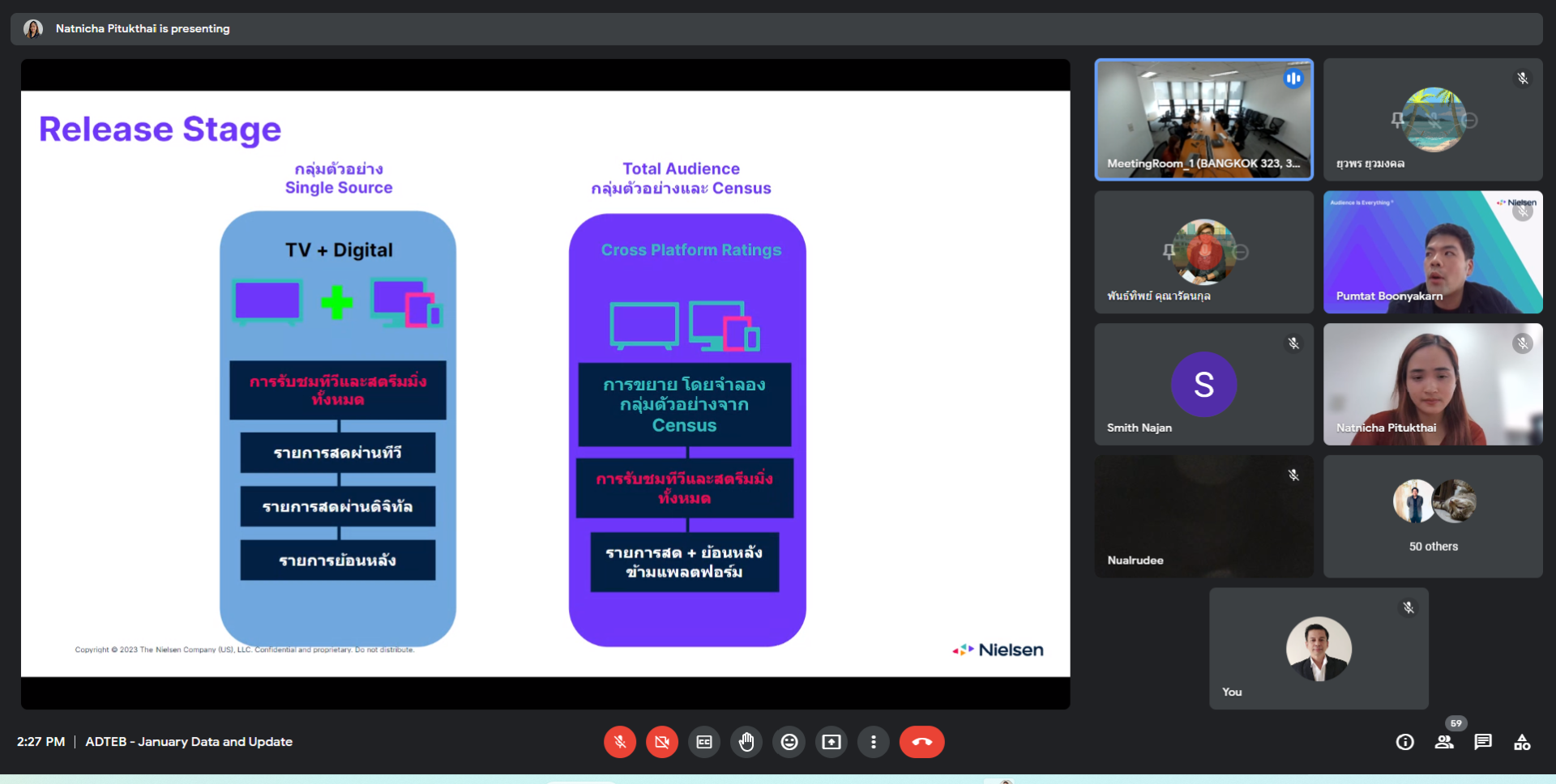The height and width of the screenshot is (784, 1556).
Task: Open the more options menu
Action: (874, 741)
